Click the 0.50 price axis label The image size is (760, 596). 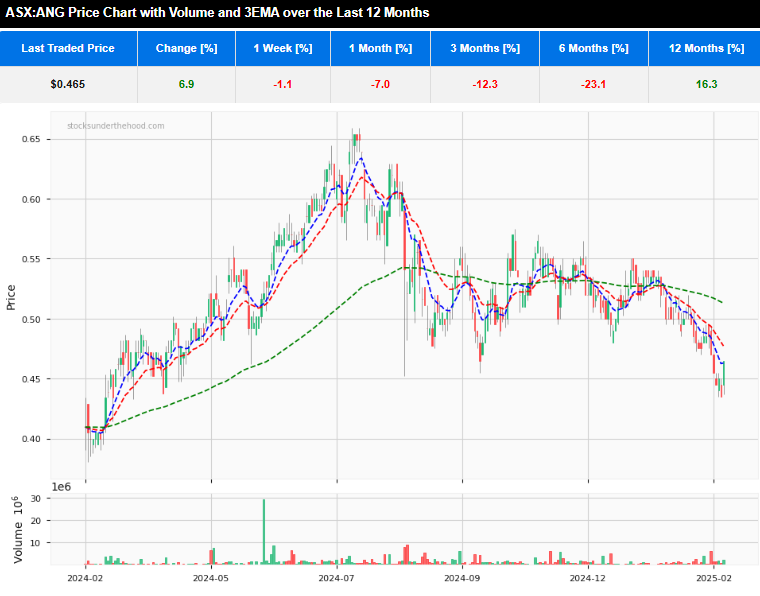31,319
